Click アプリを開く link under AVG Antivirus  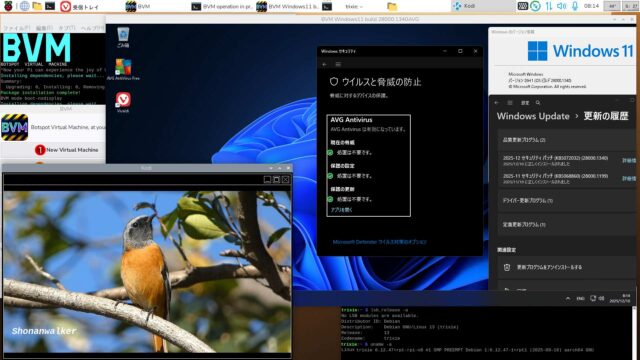(341, 210)
